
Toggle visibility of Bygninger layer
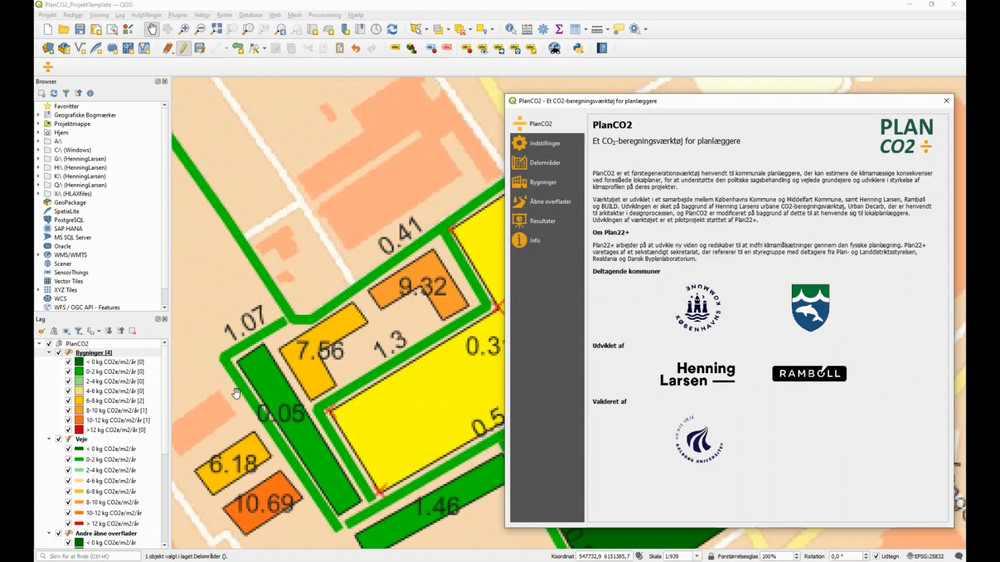point(59,353)
